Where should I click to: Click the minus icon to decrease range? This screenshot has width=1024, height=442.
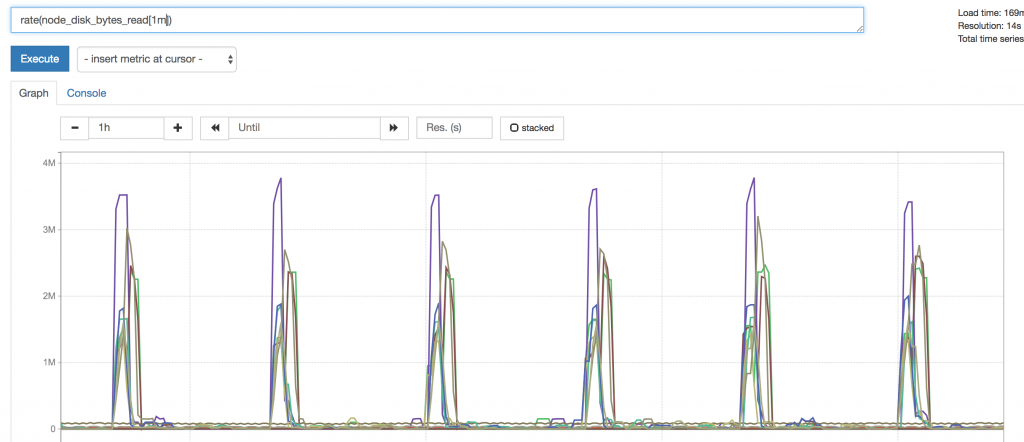pos(75,128)
